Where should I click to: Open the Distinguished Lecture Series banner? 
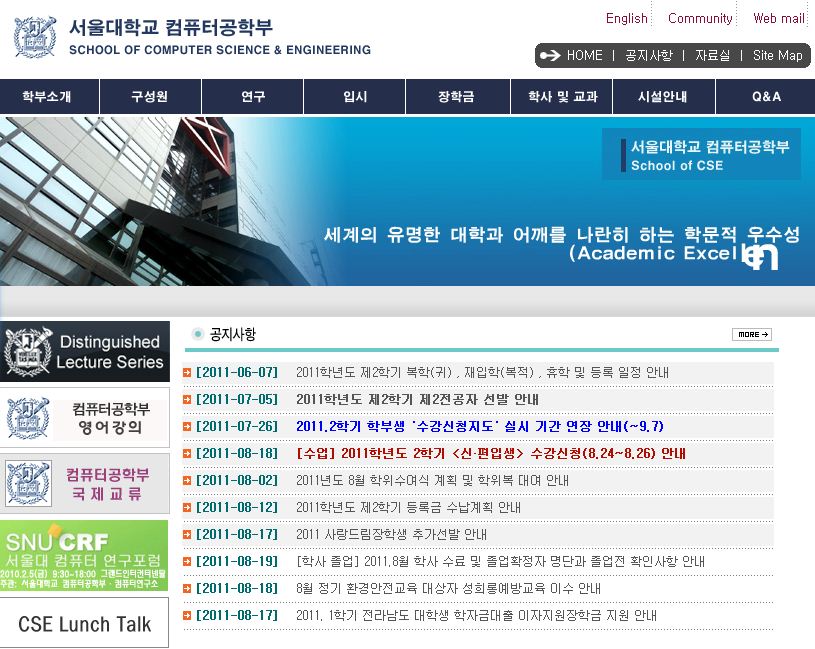(85, 351)
